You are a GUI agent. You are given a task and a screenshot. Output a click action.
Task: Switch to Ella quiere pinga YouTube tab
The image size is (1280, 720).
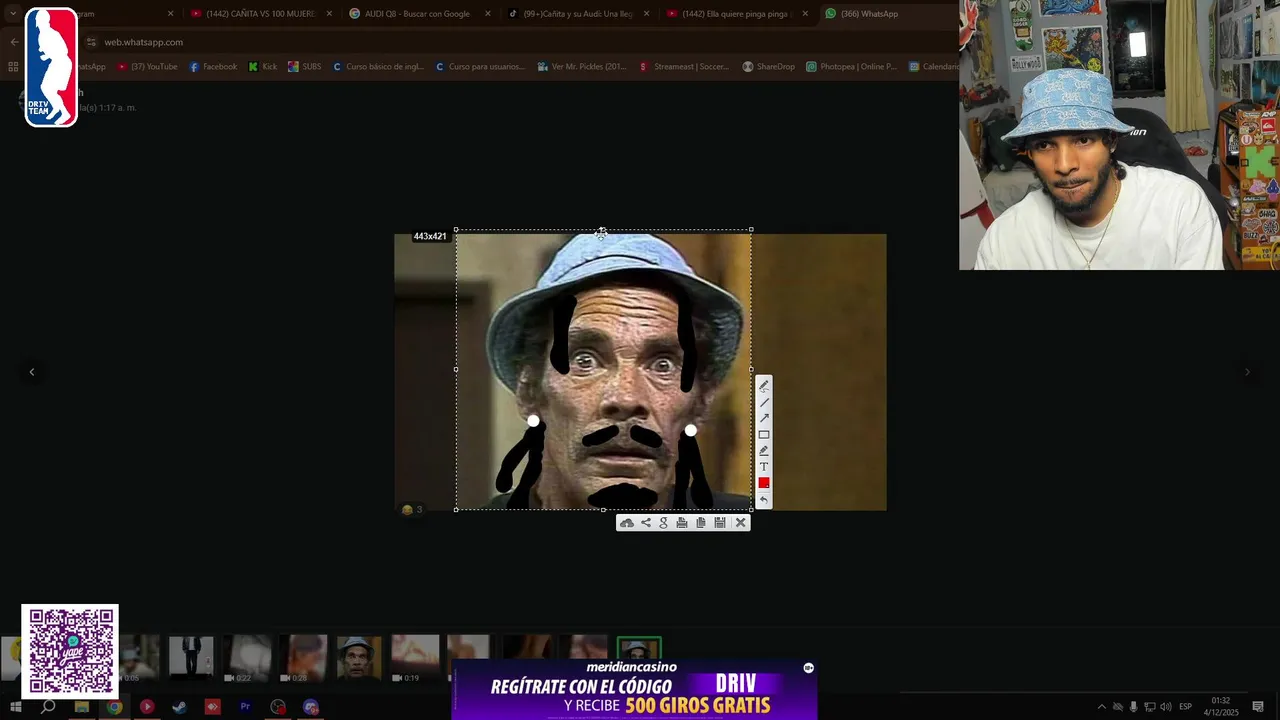[737, 14]
